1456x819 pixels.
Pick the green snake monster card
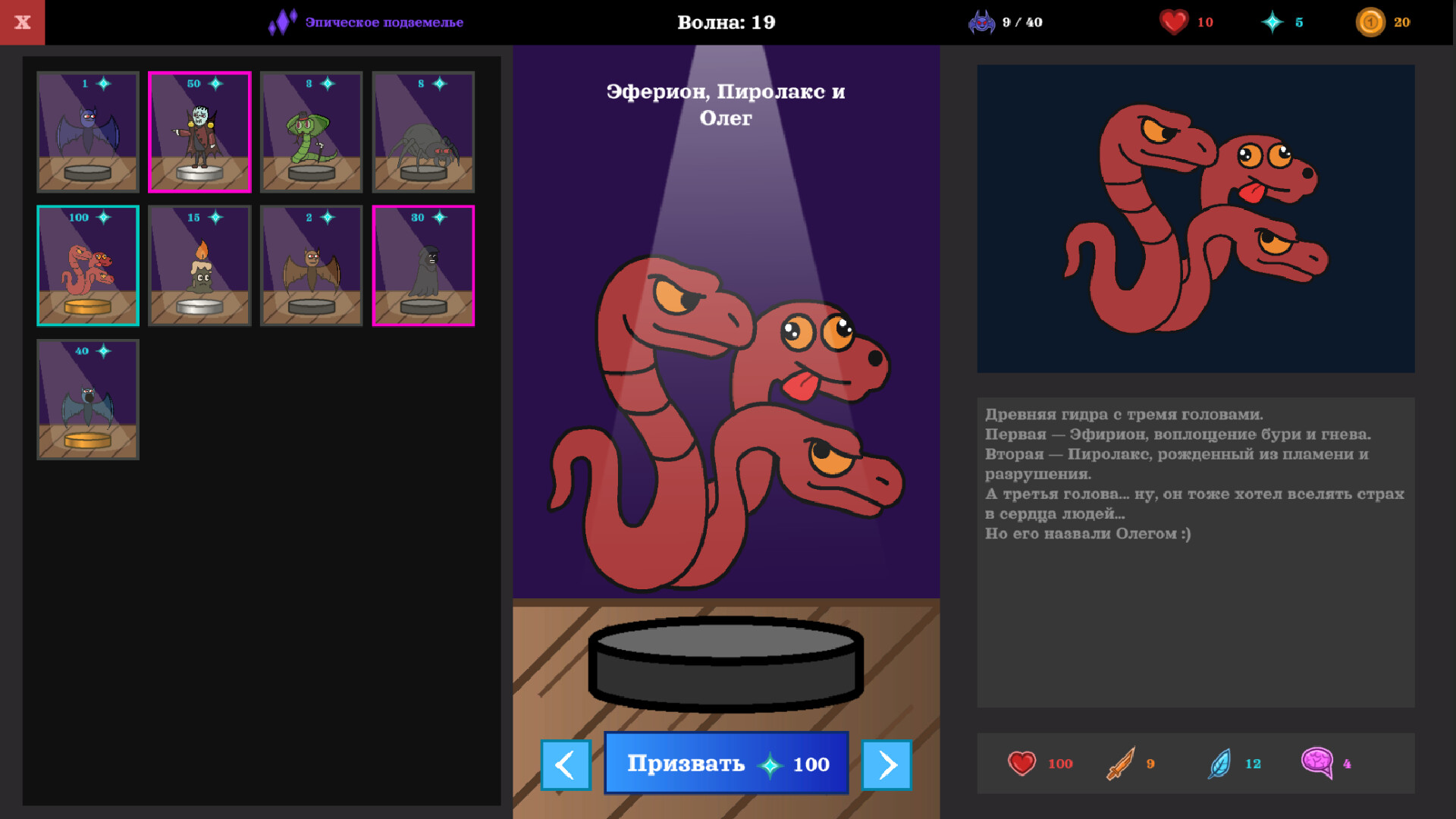click(x=311, y=132)
